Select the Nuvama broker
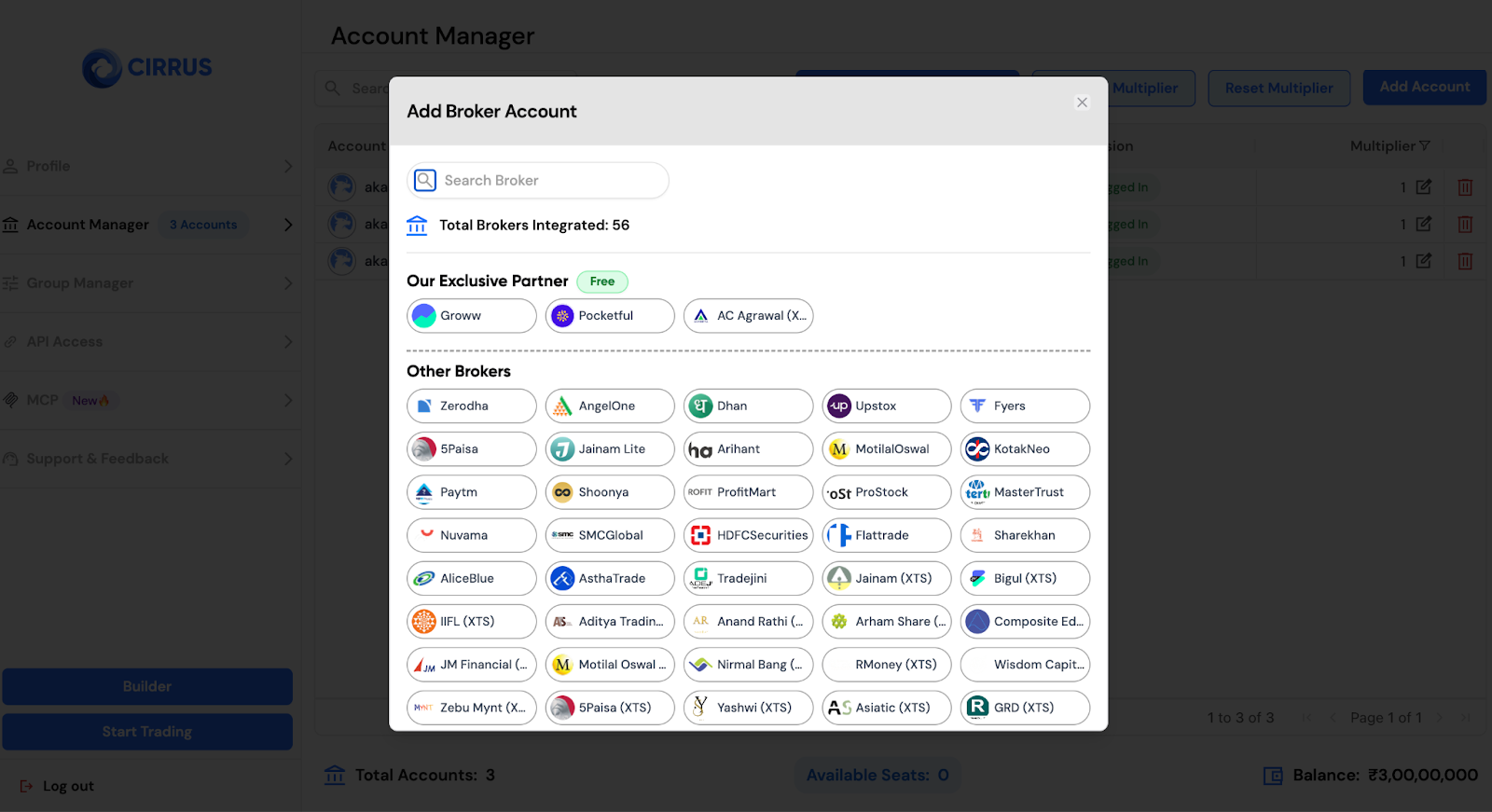 (x=471, y=535)
